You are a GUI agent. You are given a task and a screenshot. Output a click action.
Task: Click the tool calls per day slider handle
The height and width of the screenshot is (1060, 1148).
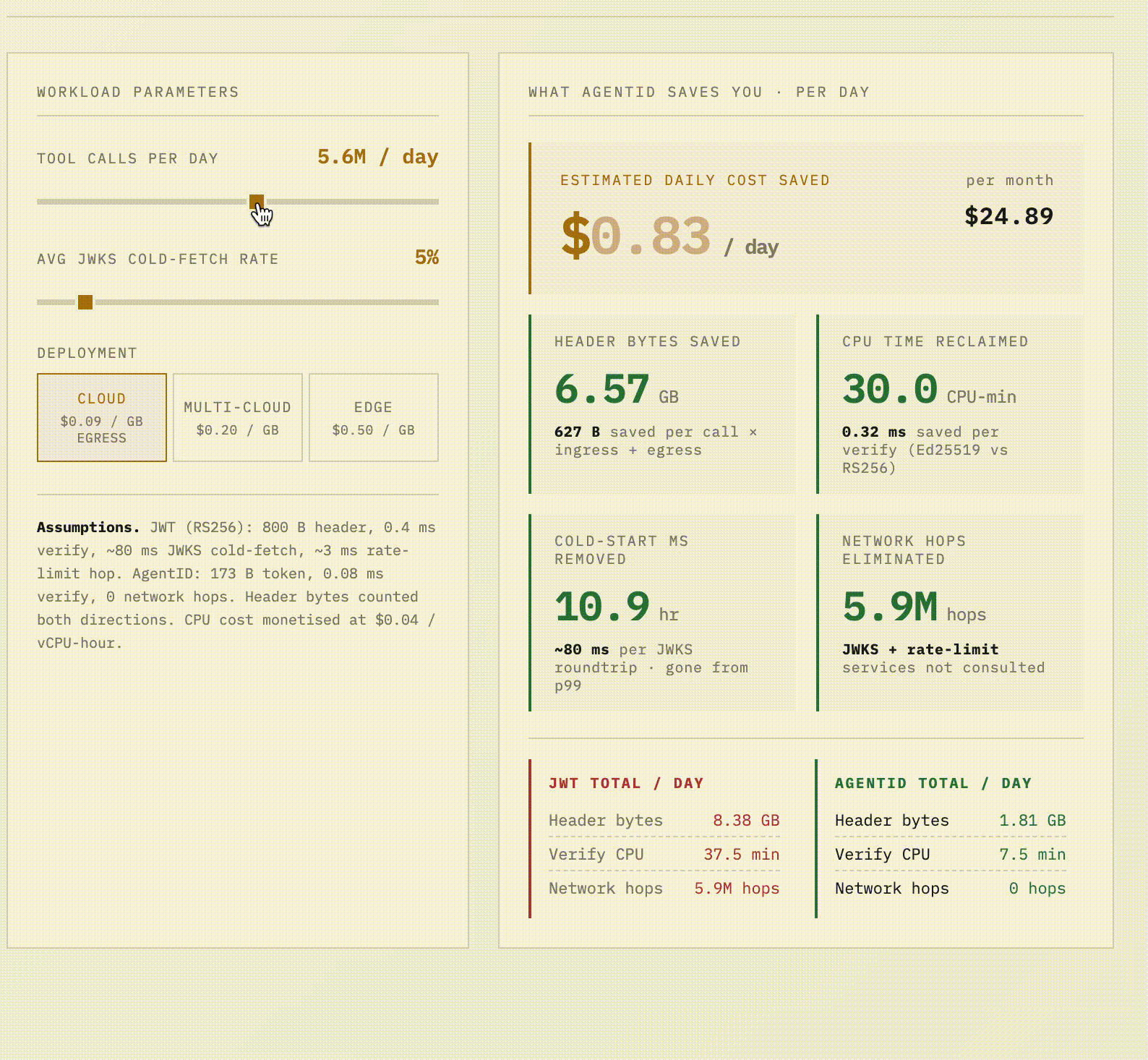pyautogui.click(x=257, y=202)
